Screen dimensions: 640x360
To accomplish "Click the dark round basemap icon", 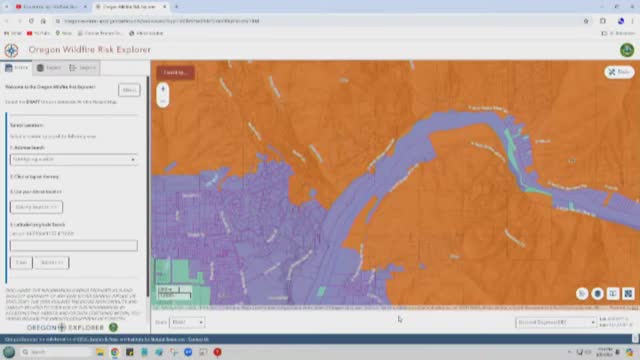I will (x=598, y=293).
